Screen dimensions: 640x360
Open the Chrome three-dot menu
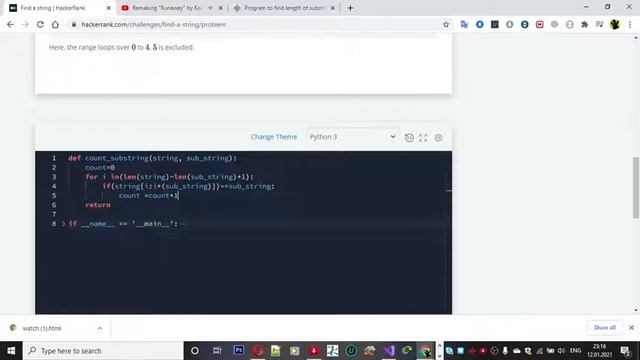tap(630, 24)
